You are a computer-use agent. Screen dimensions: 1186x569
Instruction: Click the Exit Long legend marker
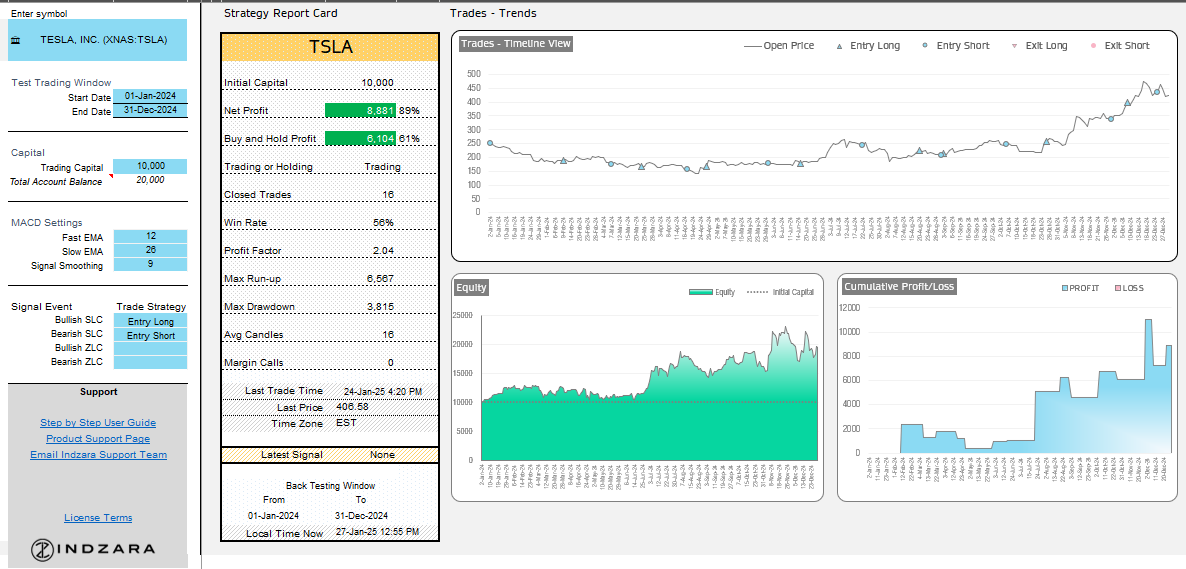coord(1014,46)
